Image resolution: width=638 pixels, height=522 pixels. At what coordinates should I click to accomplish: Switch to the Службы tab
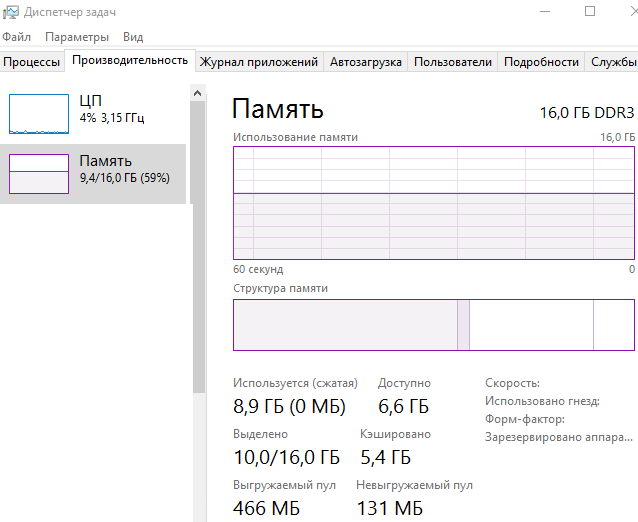click(x=612, y=62)
